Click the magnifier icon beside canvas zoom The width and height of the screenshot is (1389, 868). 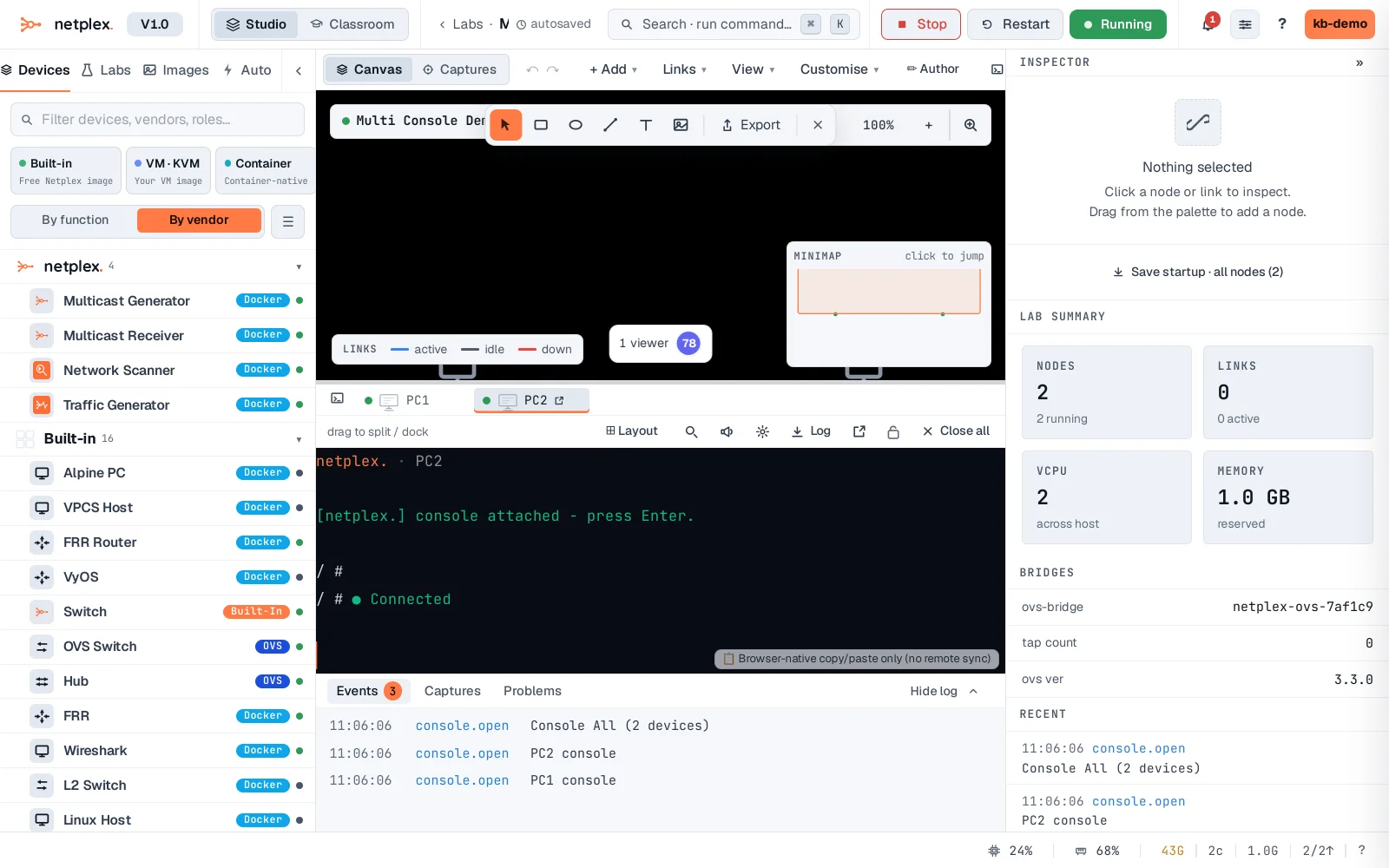tap(971, 125)
